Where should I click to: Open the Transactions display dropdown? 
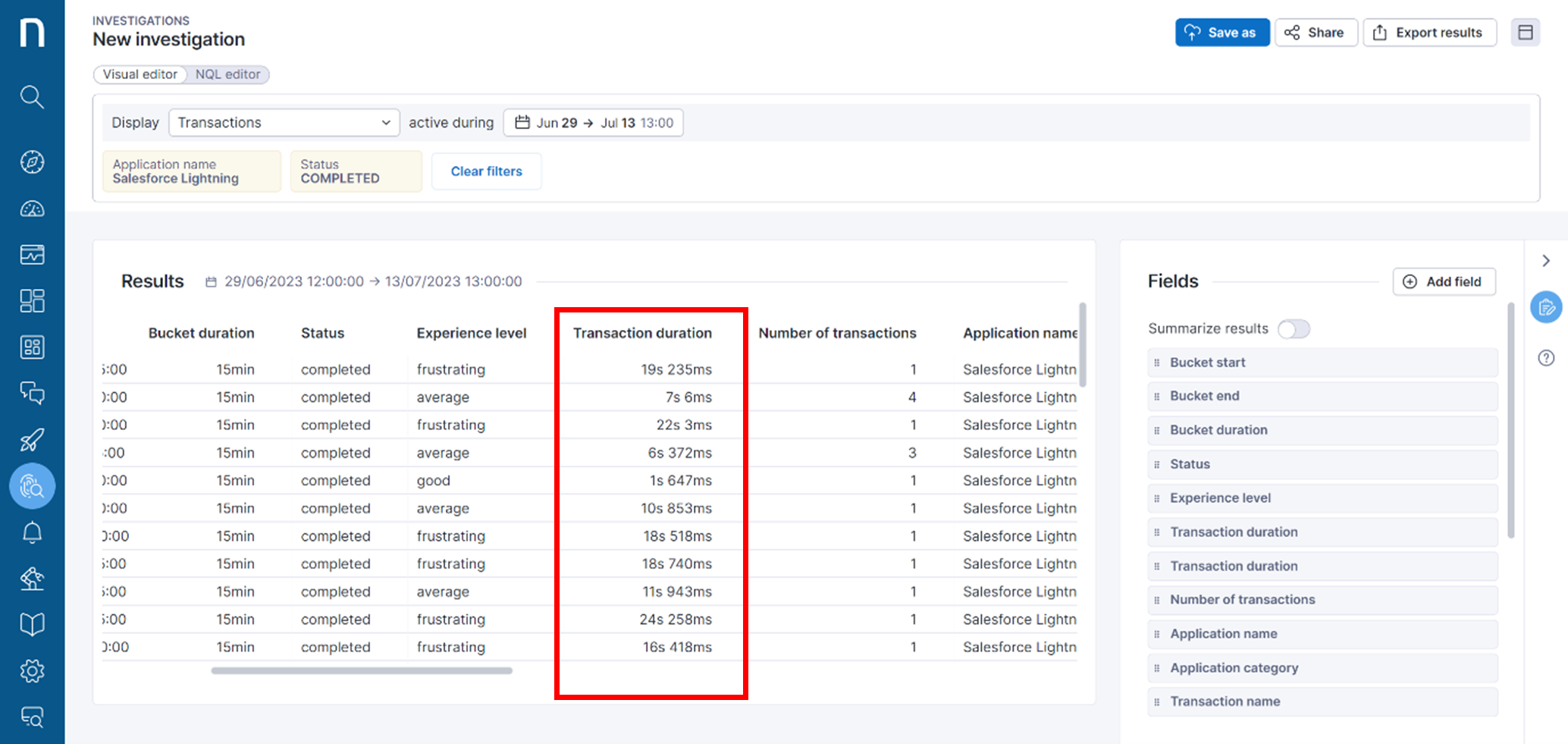point(284,122)
